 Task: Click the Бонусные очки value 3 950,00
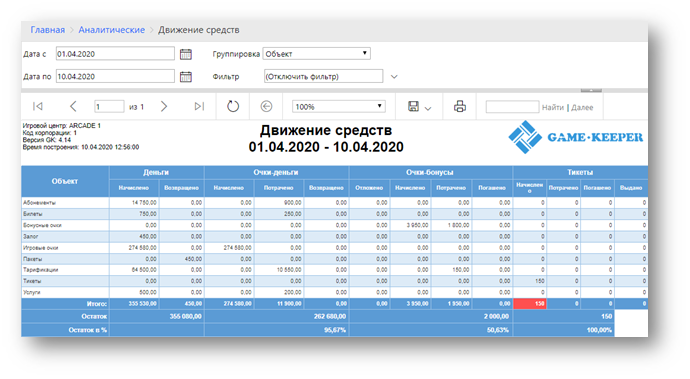417,225
